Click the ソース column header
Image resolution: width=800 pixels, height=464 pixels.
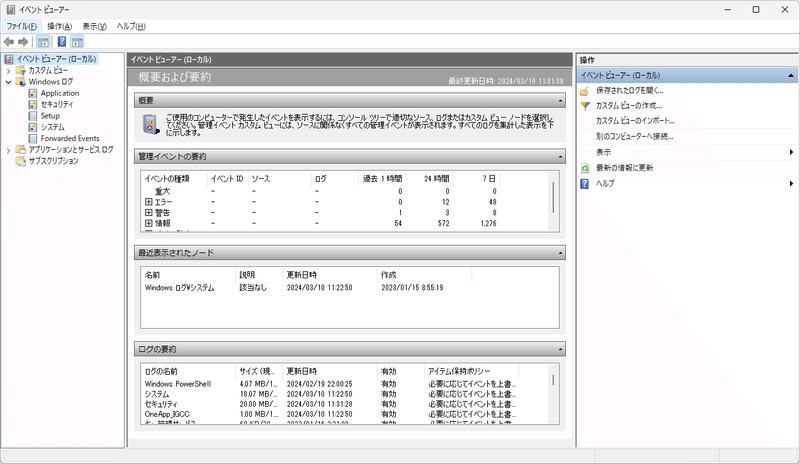click(279, 179)
